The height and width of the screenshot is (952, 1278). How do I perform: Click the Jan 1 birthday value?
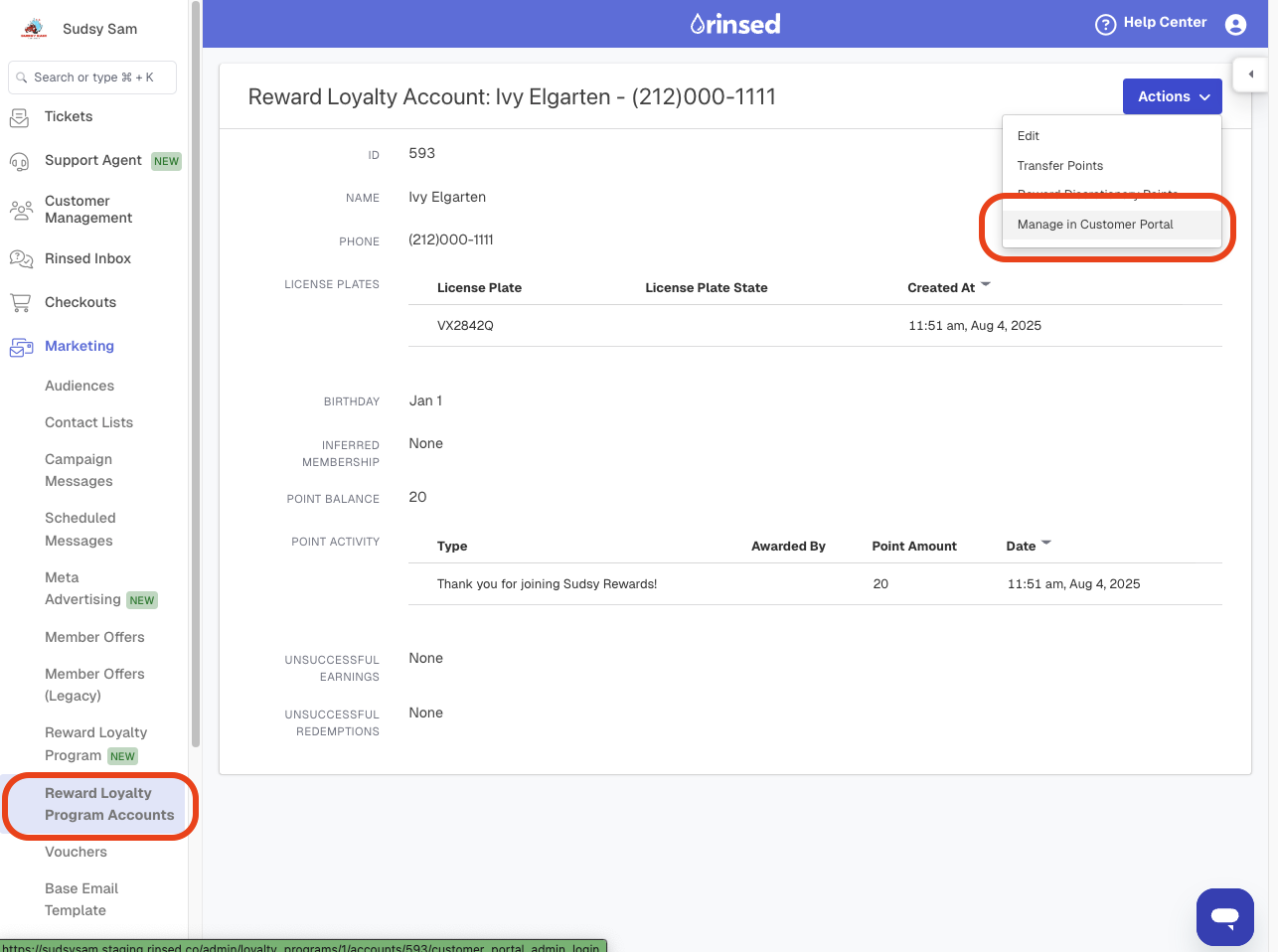[425, 400]
